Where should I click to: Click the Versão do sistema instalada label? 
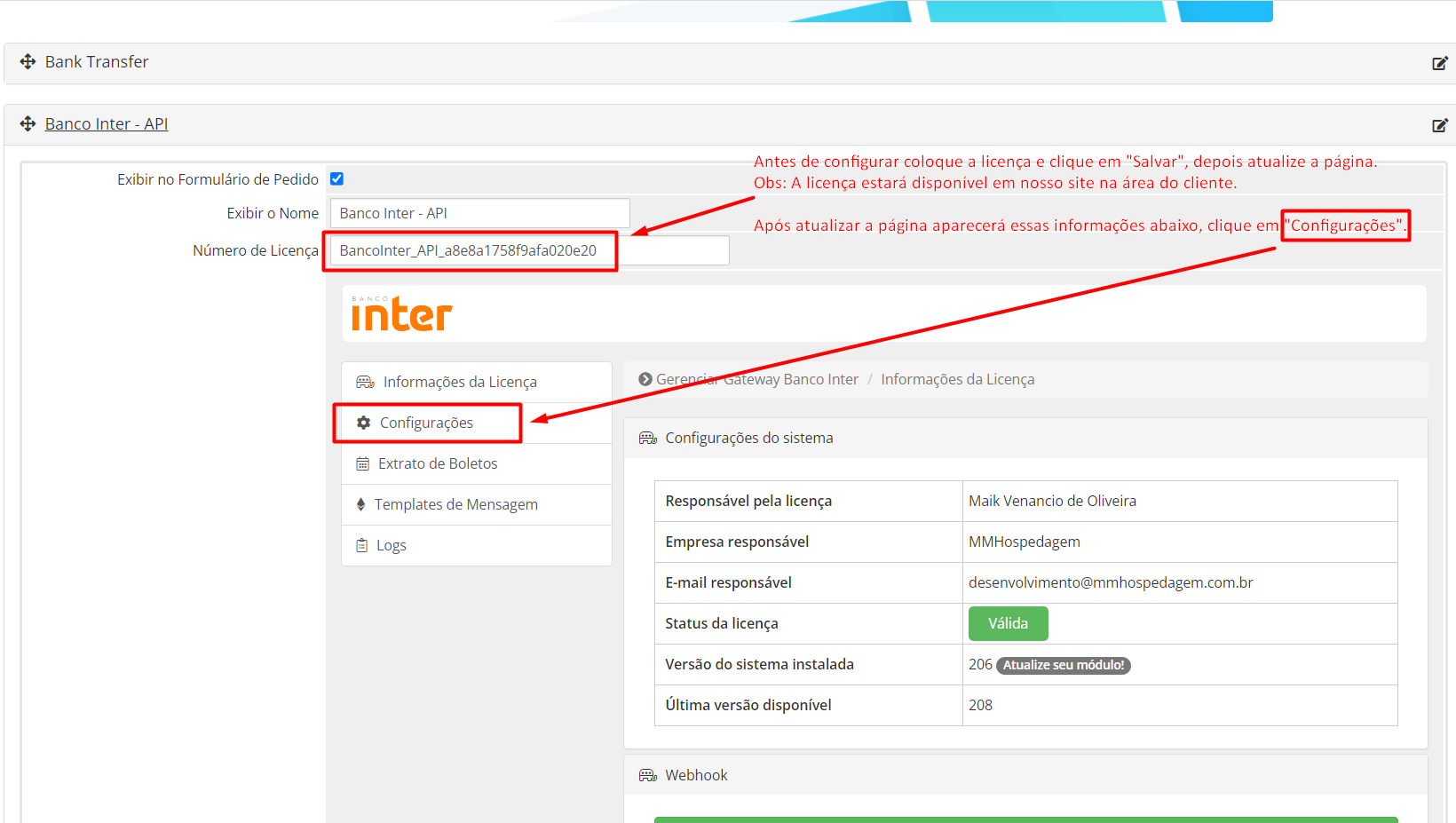[x=759, y=664]
